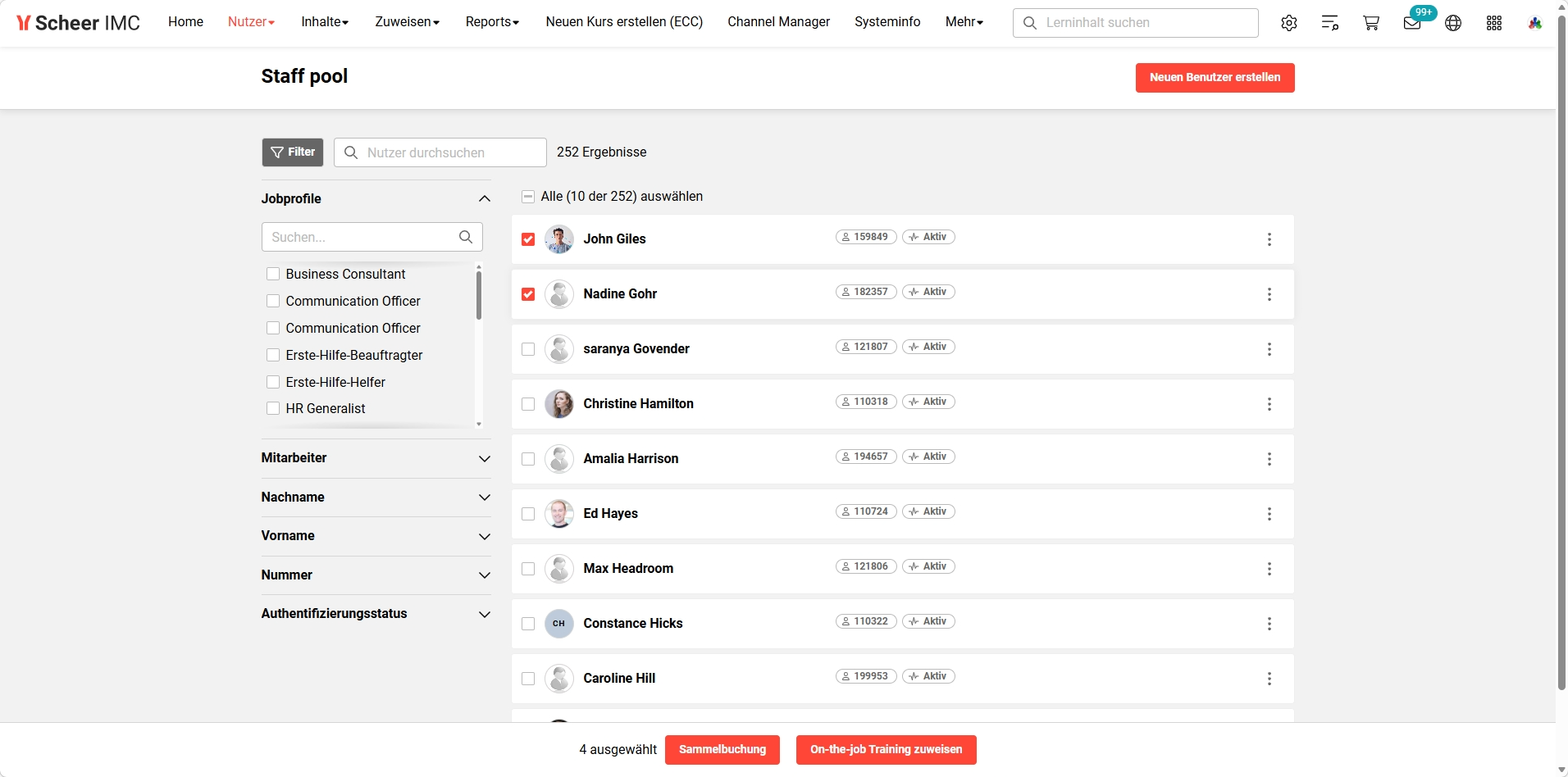Viewport: 1568px width, 777px height.
Task: Focus the Nutzer durchsuchen search field
Action: click(x=440, y=152)
